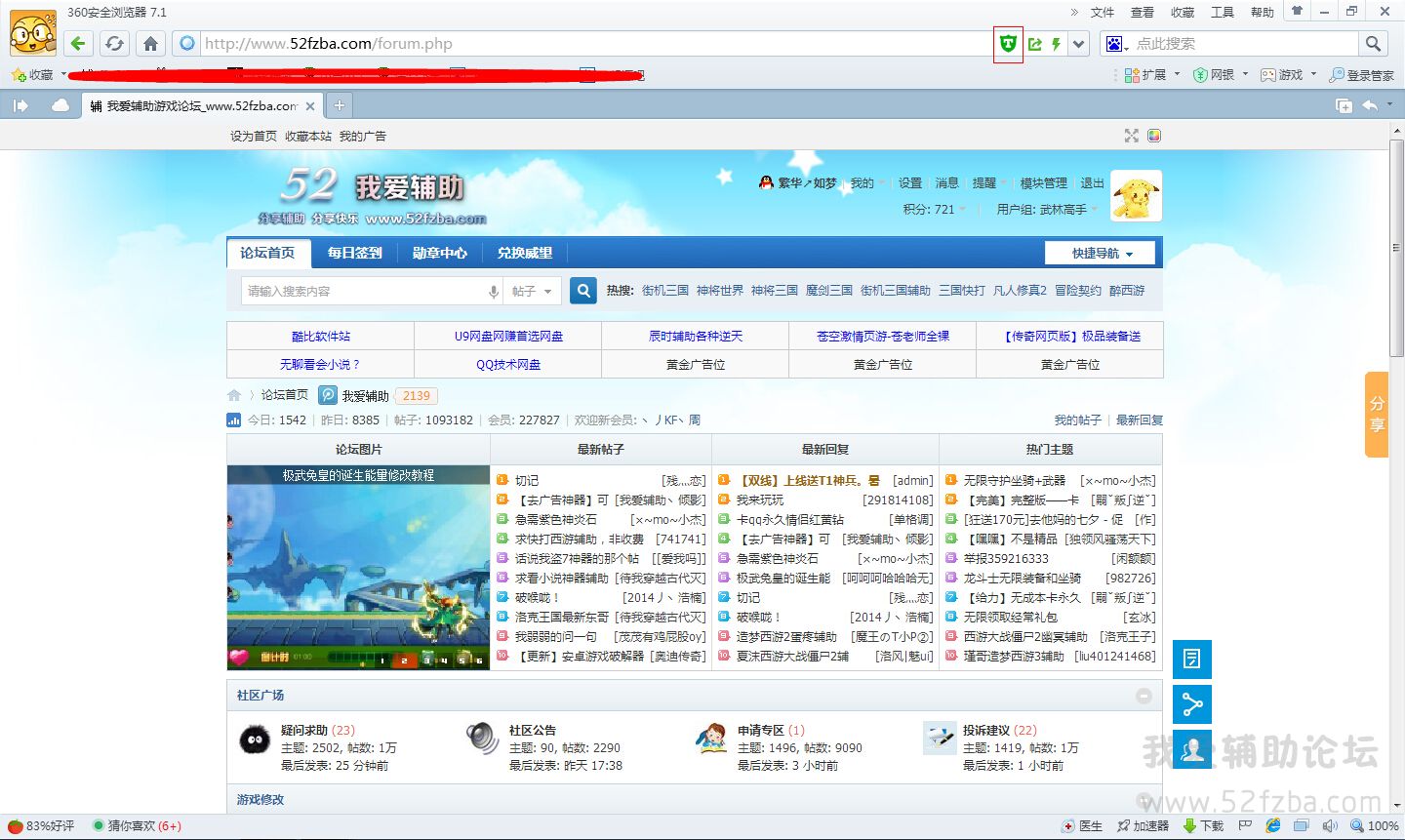Image resolution: width=1405 pixels, height=840 pixels.
Task: Go back using the green arrow
Action: pyautogui.click(x=79, y=43)
